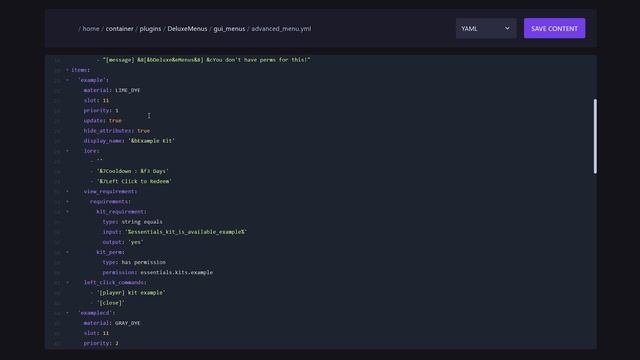640x360 pixels.
Task: Collapse the kit_perm: block
Action: click(x=67, y=252)
